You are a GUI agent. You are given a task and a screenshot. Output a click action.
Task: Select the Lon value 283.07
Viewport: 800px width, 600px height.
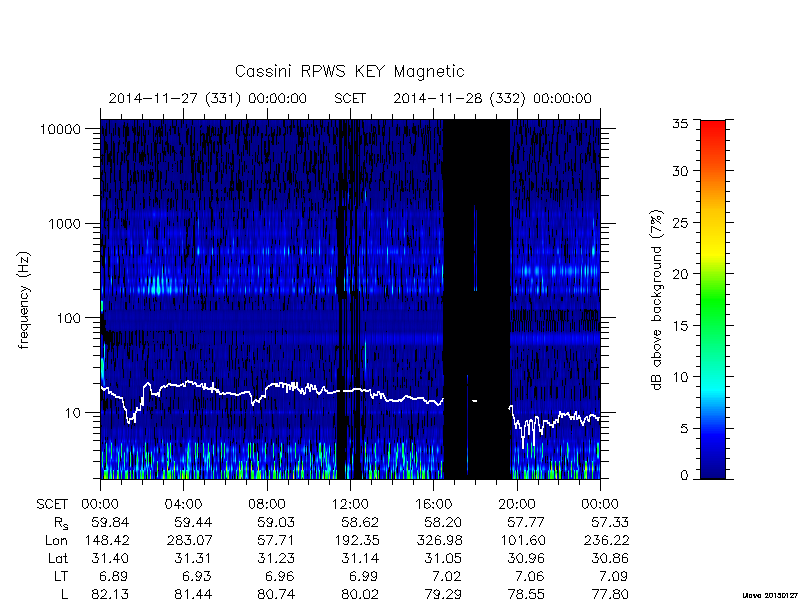tap(188, 540)
